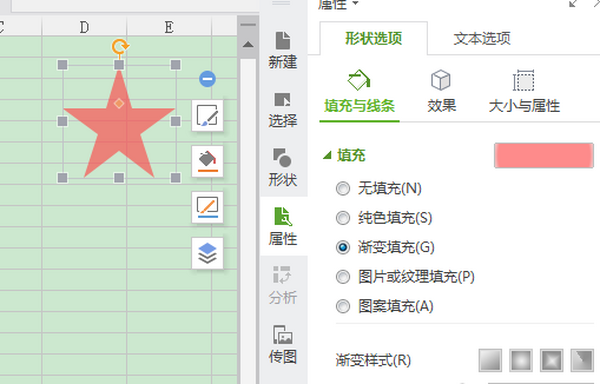Image resolution: width=600 pixels, height=384 pixels.
Task: Open the 形状 sidebar tool
Action: point(283,168)
